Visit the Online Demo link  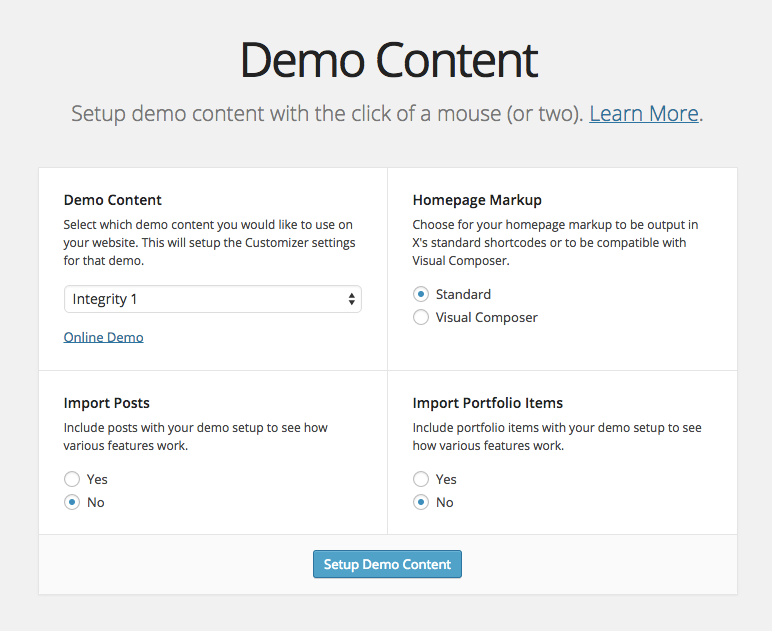click(103, 337)
